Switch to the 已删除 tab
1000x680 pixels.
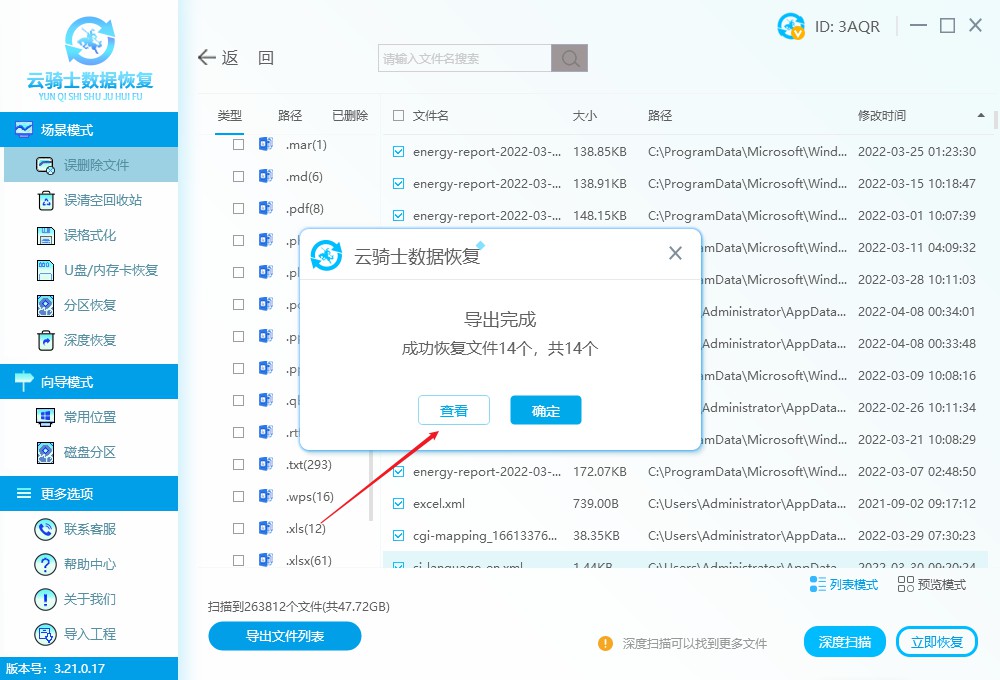coord(349,114)
